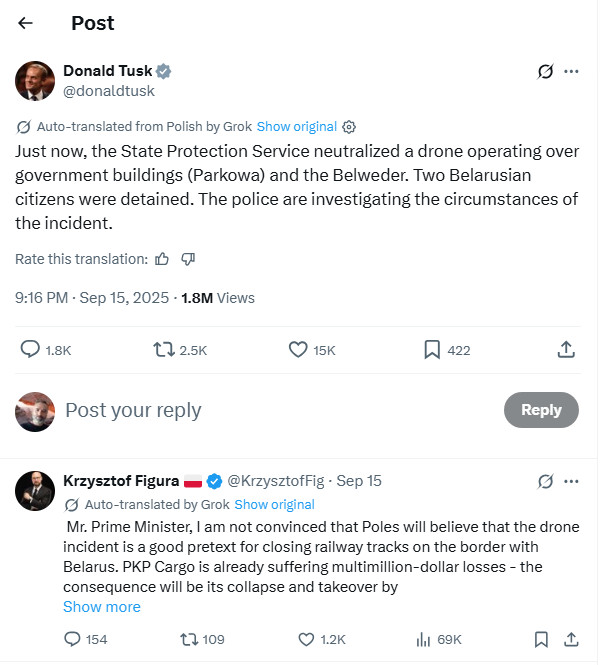Open Grok icon on Donald Tusk's post

click(x=545, y=72)
